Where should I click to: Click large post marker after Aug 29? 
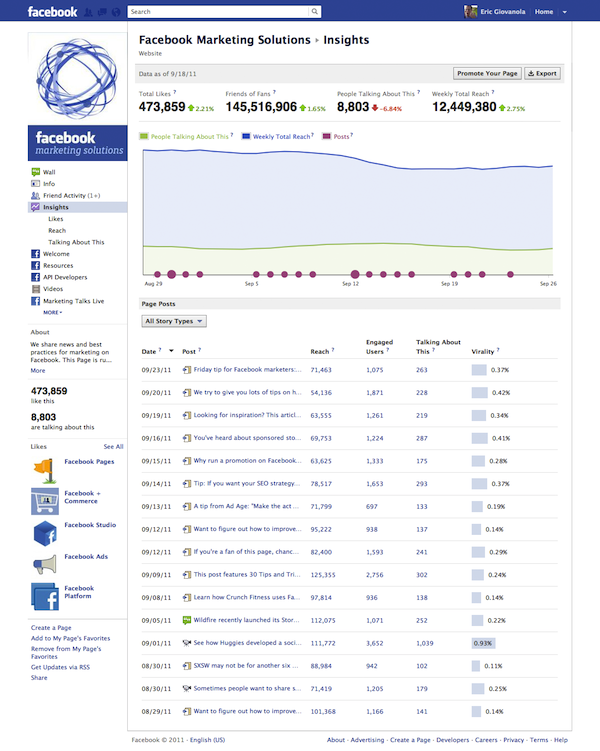click(171, 274)
